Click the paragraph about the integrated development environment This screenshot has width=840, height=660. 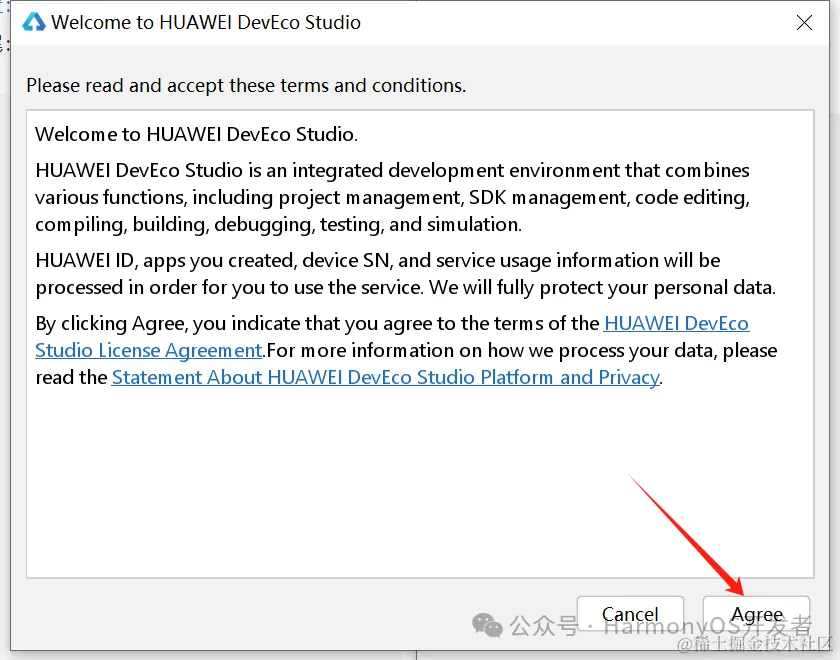[x=392, y=197]
